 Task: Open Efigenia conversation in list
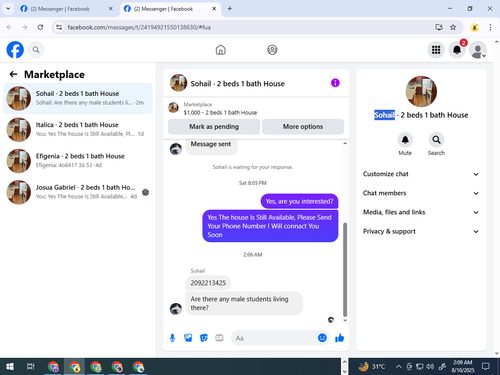(x=78, y=161)
